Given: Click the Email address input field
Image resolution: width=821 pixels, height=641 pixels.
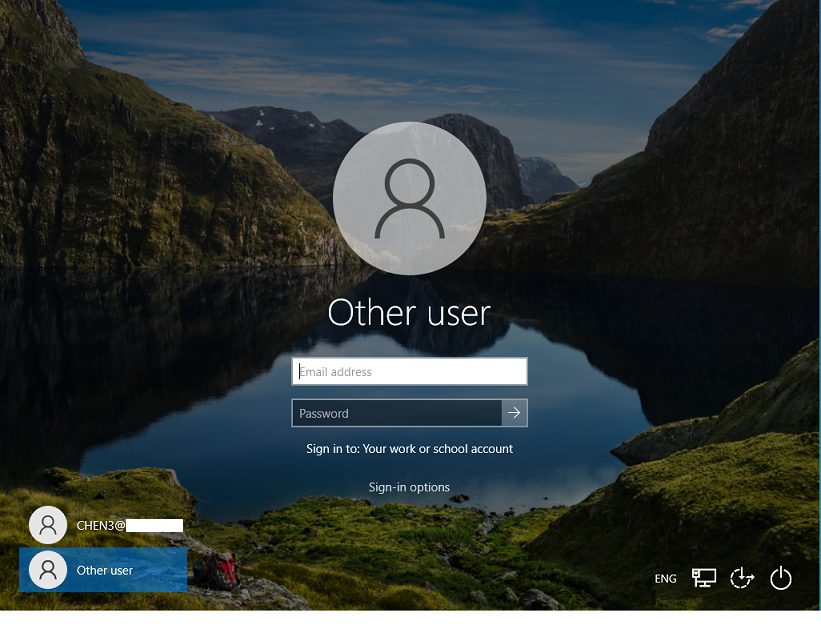Looking at the screenshot, I should click(x=409, y=371).
